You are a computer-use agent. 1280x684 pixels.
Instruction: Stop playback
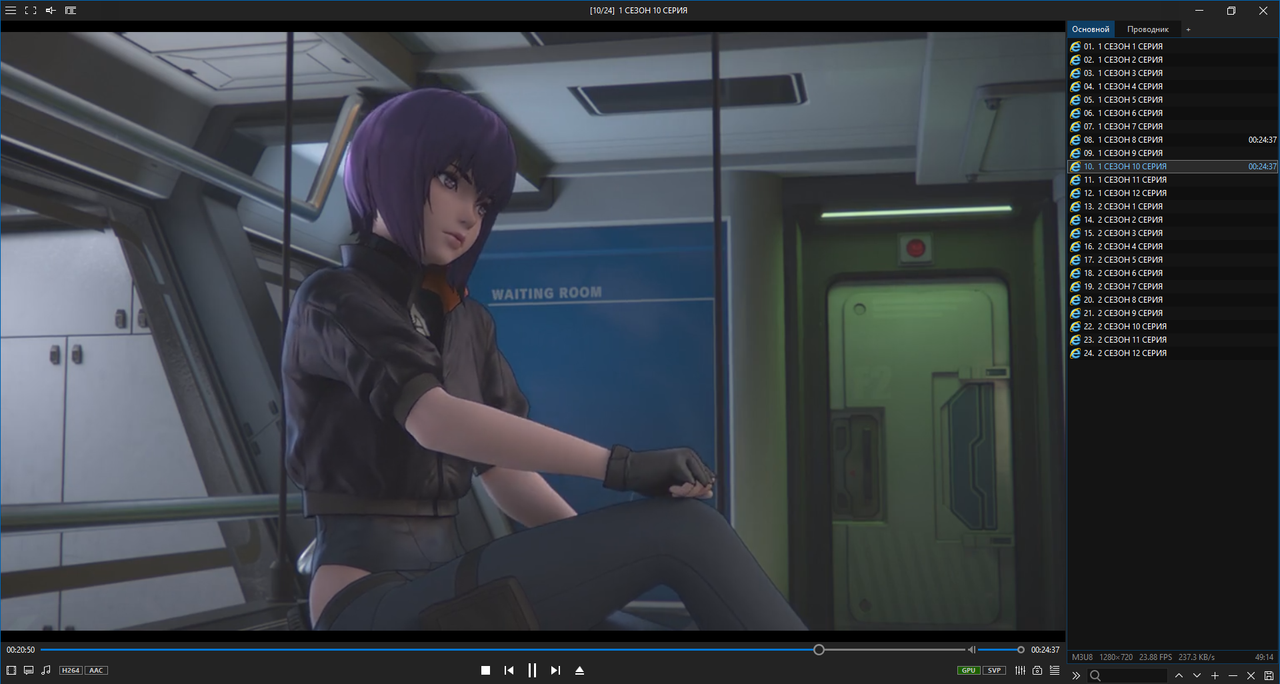[485, 670]
